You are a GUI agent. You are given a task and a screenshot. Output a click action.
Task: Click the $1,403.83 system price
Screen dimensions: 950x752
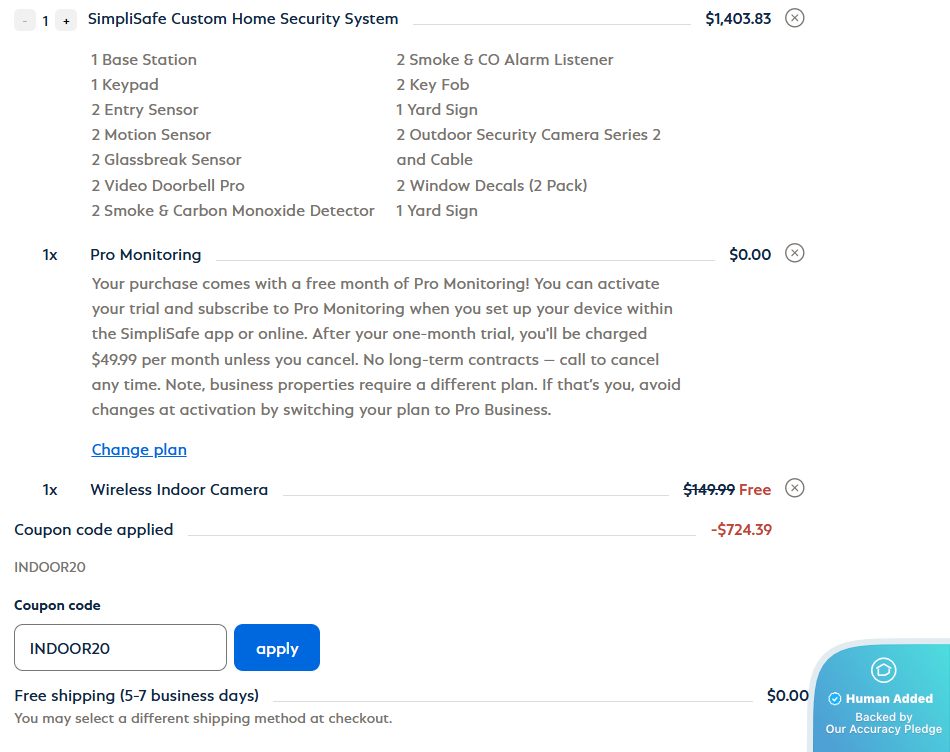738,18
